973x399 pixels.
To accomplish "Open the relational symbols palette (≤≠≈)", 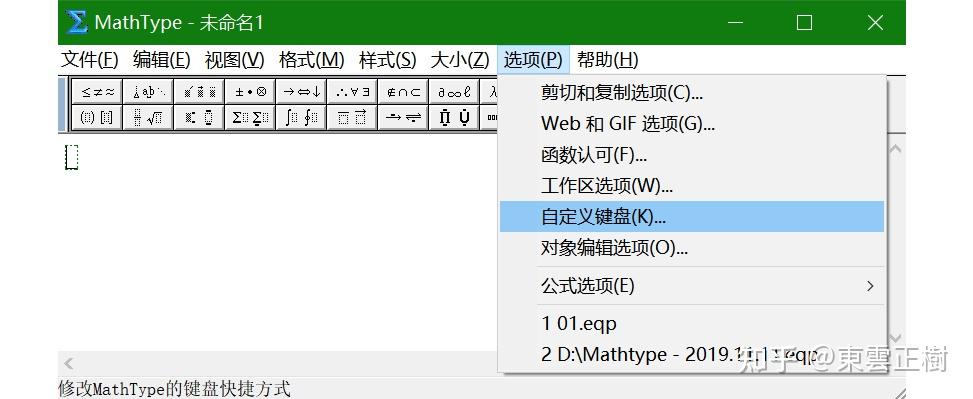I will tap(97, 92).
